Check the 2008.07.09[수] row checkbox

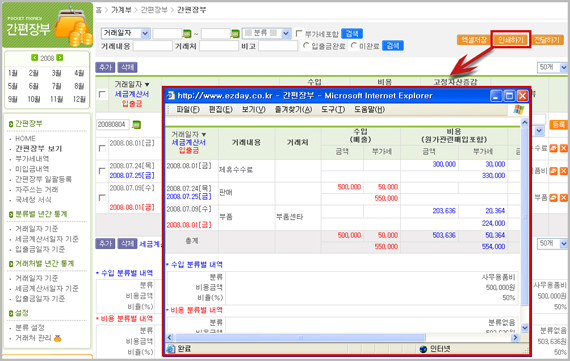point(102,197)
